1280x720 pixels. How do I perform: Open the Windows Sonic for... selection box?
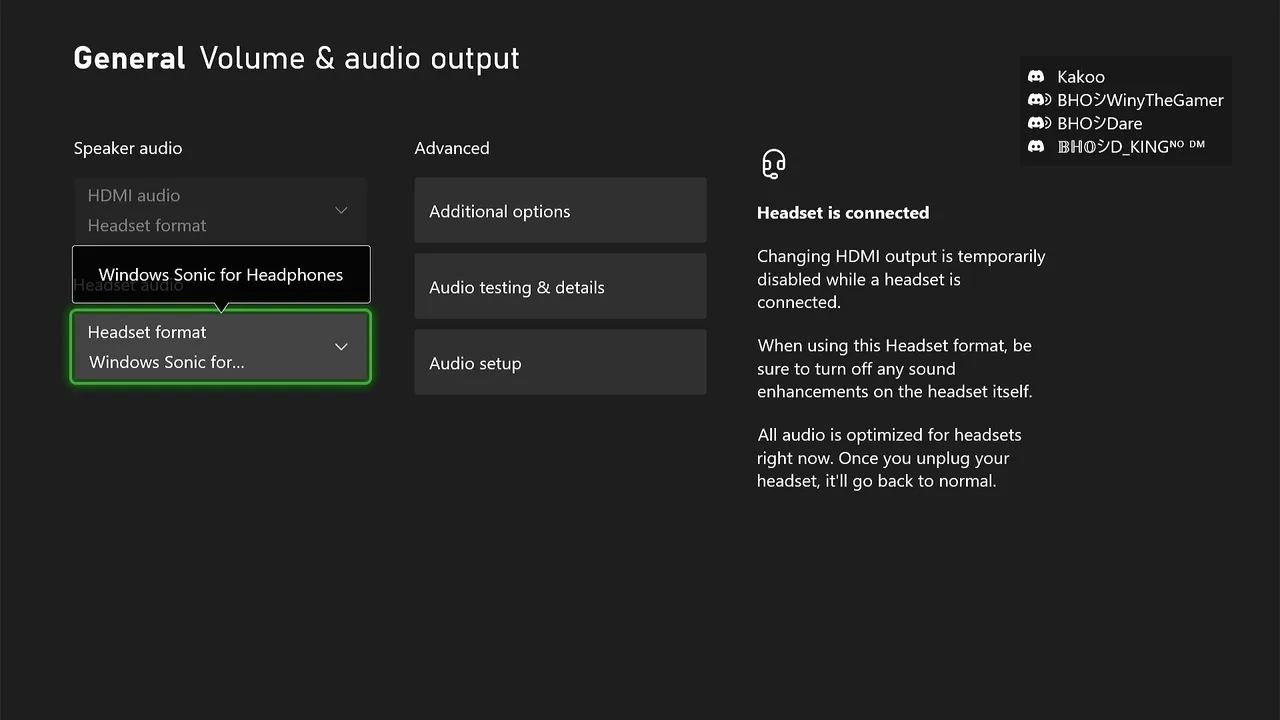tap(220, 347)
